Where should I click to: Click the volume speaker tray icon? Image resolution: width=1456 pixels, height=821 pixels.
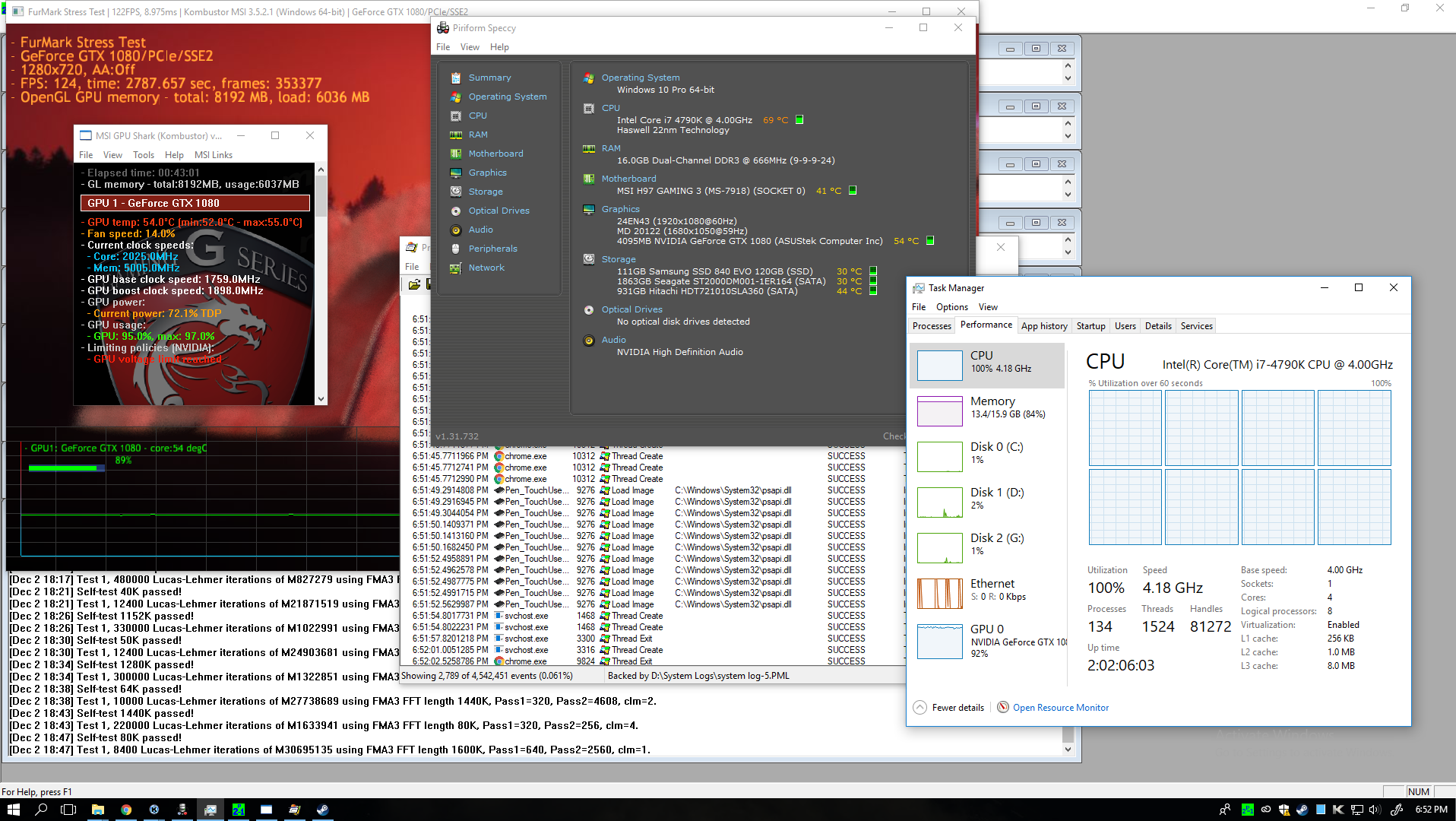coord(1374,810)
